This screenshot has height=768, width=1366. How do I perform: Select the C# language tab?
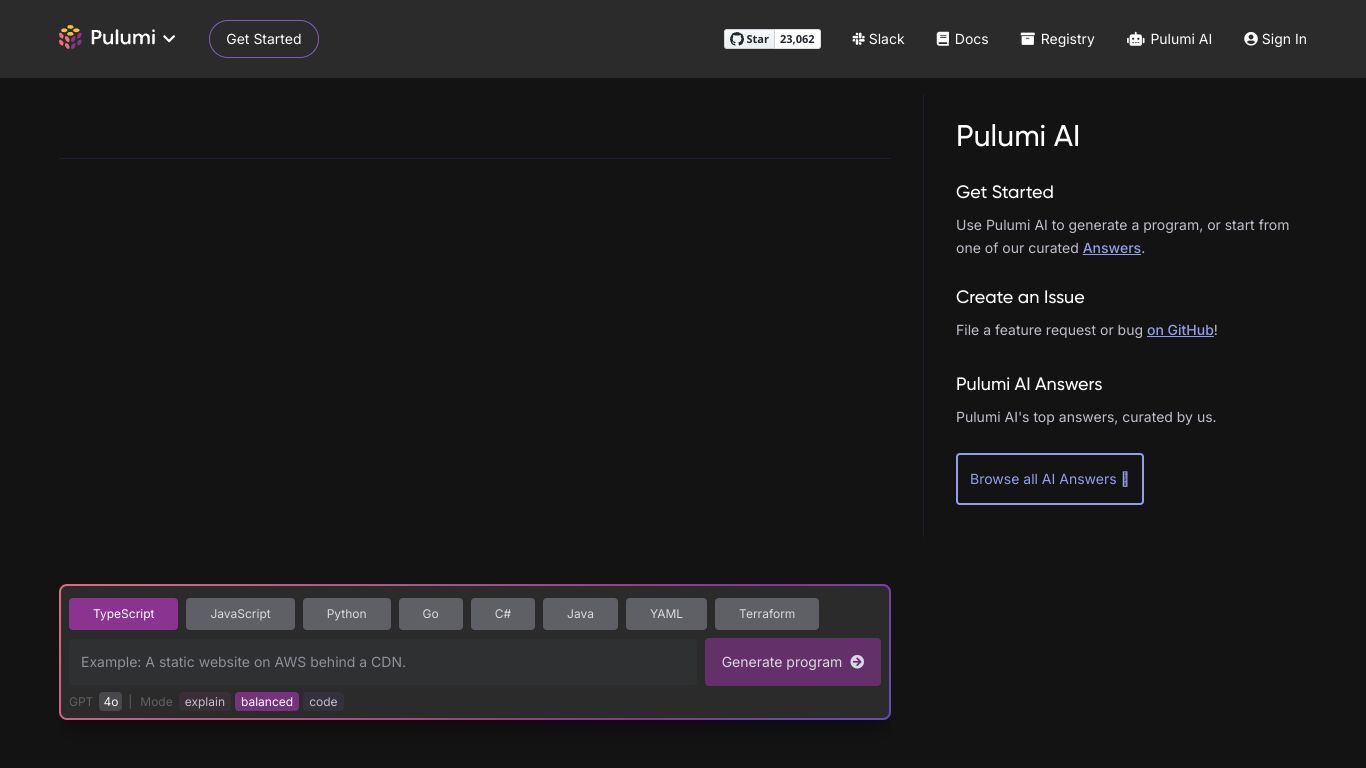click(x=503, y=614)
